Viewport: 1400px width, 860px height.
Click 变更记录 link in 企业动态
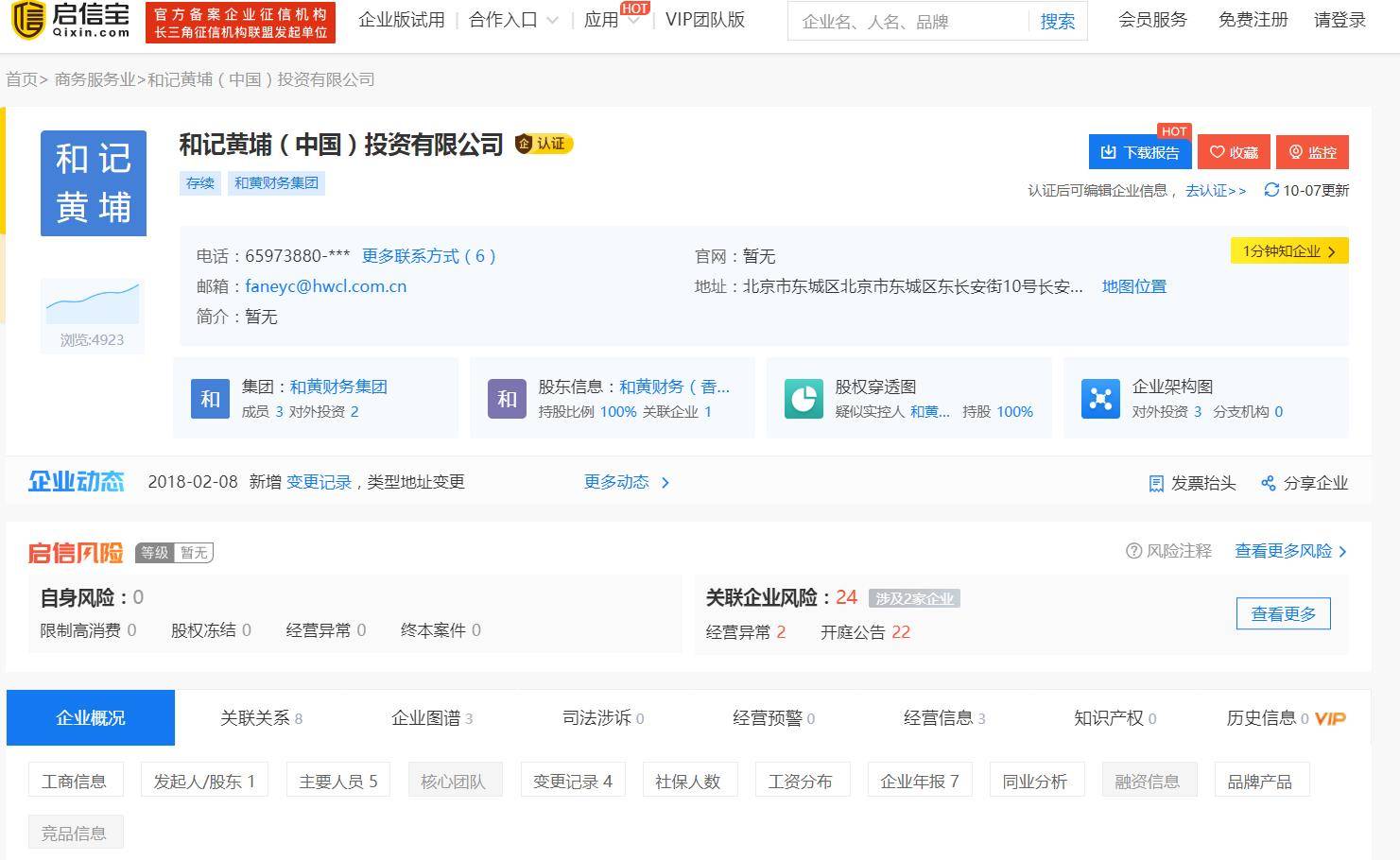(319, 482)
